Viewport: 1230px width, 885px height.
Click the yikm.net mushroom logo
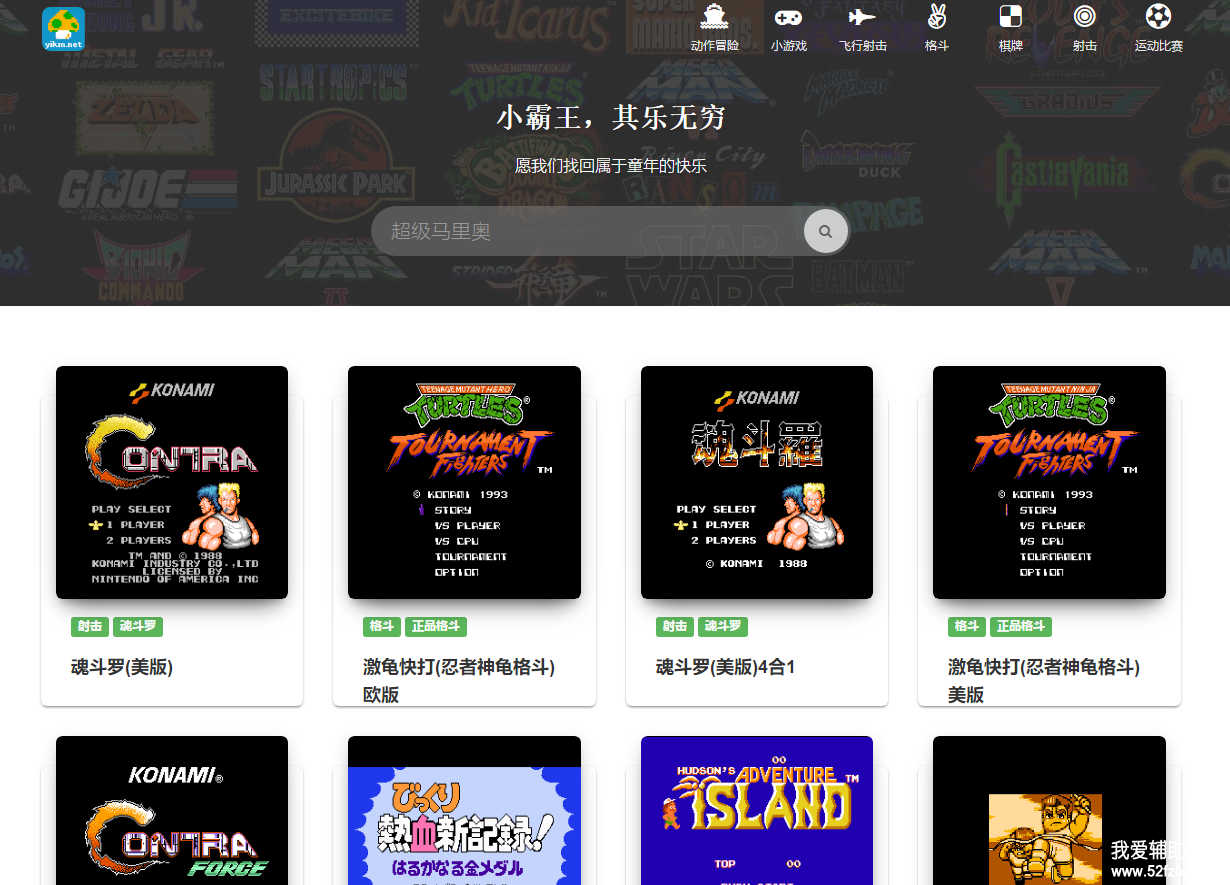pyautogui.click(x=63, y=29)
